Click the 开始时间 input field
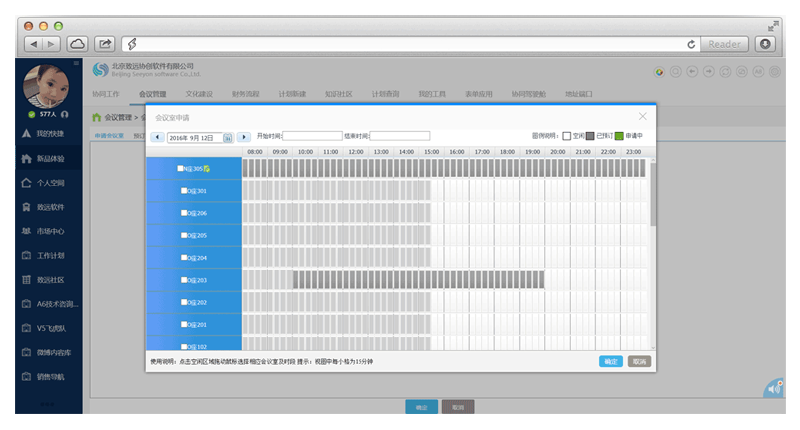 (312, 136)
